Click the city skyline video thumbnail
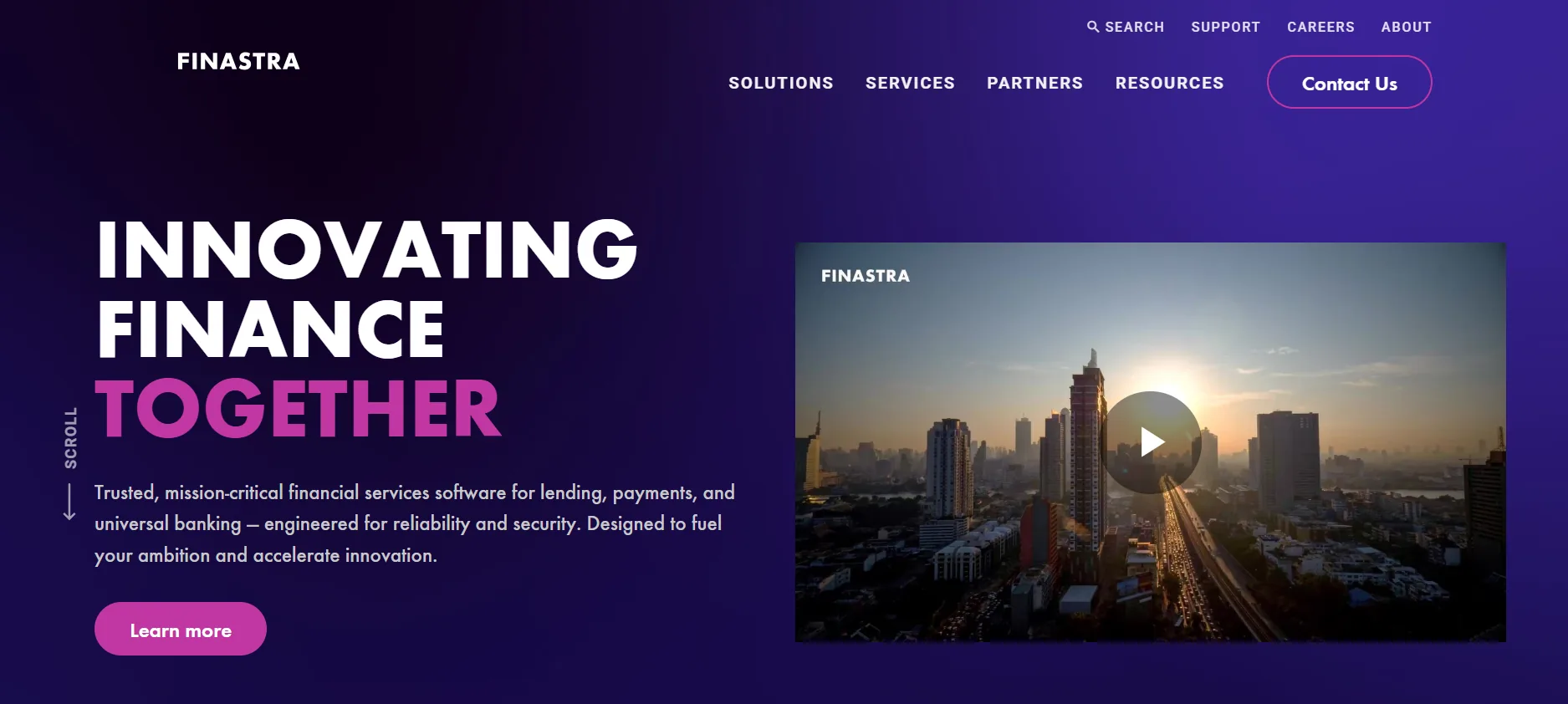Screen dimensions: 1568x704 1150,442
